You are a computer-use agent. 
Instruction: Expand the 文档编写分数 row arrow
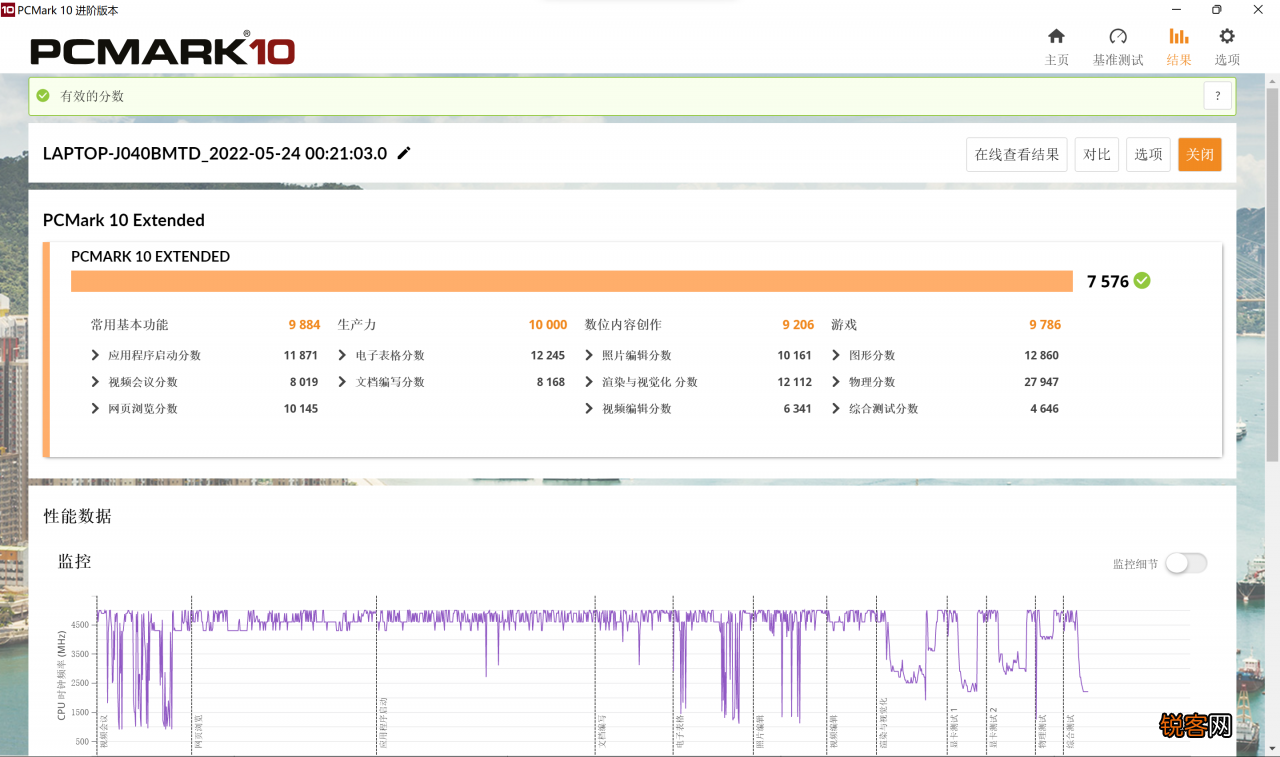tap(342, 382)
